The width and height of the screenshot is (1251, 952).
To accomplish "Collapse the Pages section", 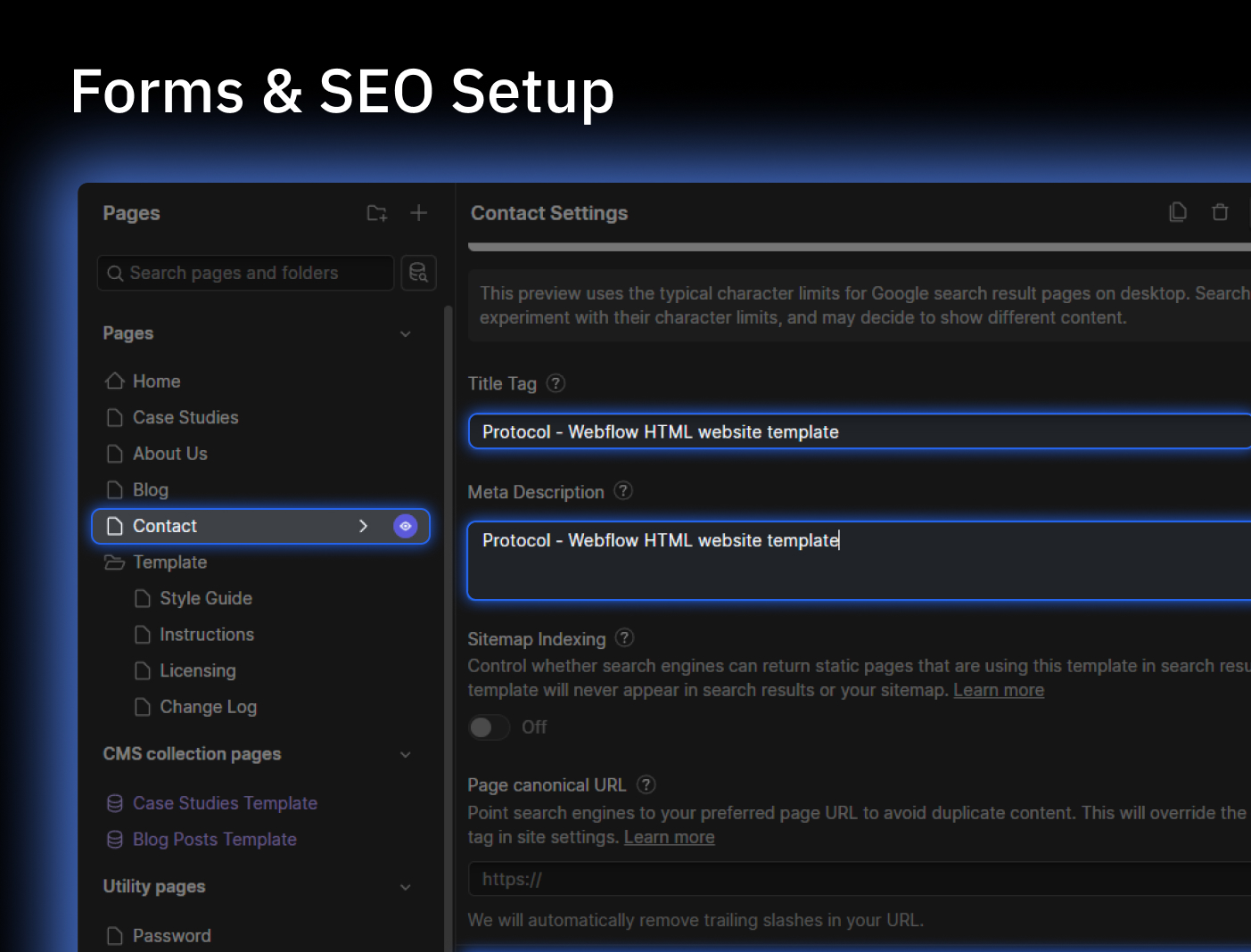I will click(x=406, y=333).
